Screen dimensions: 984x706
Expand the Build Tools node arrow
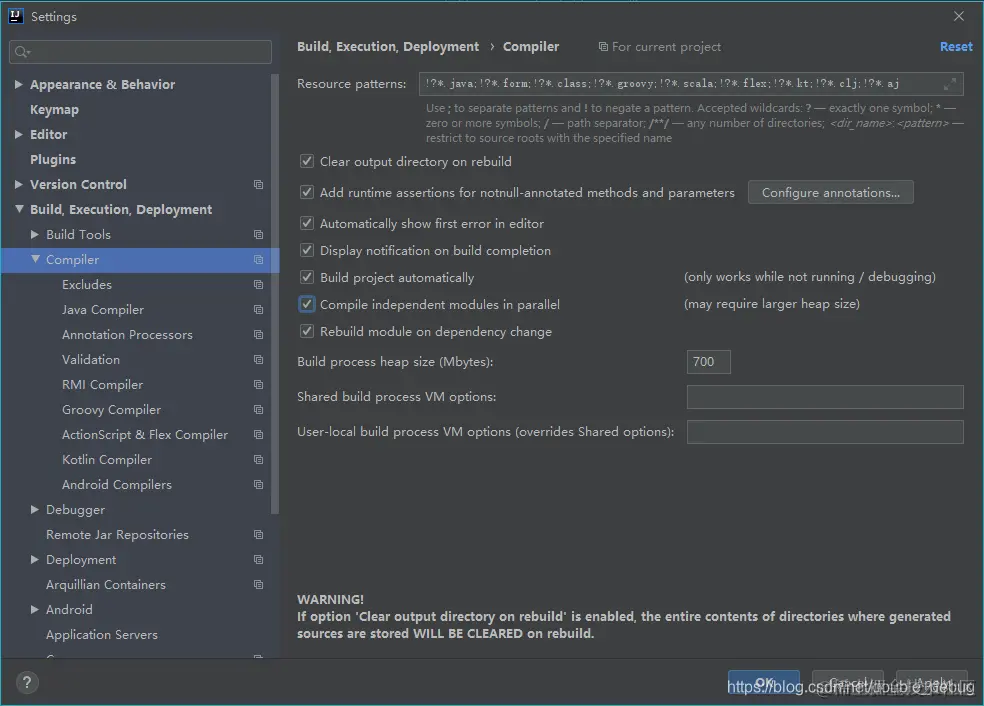point(35,234)
